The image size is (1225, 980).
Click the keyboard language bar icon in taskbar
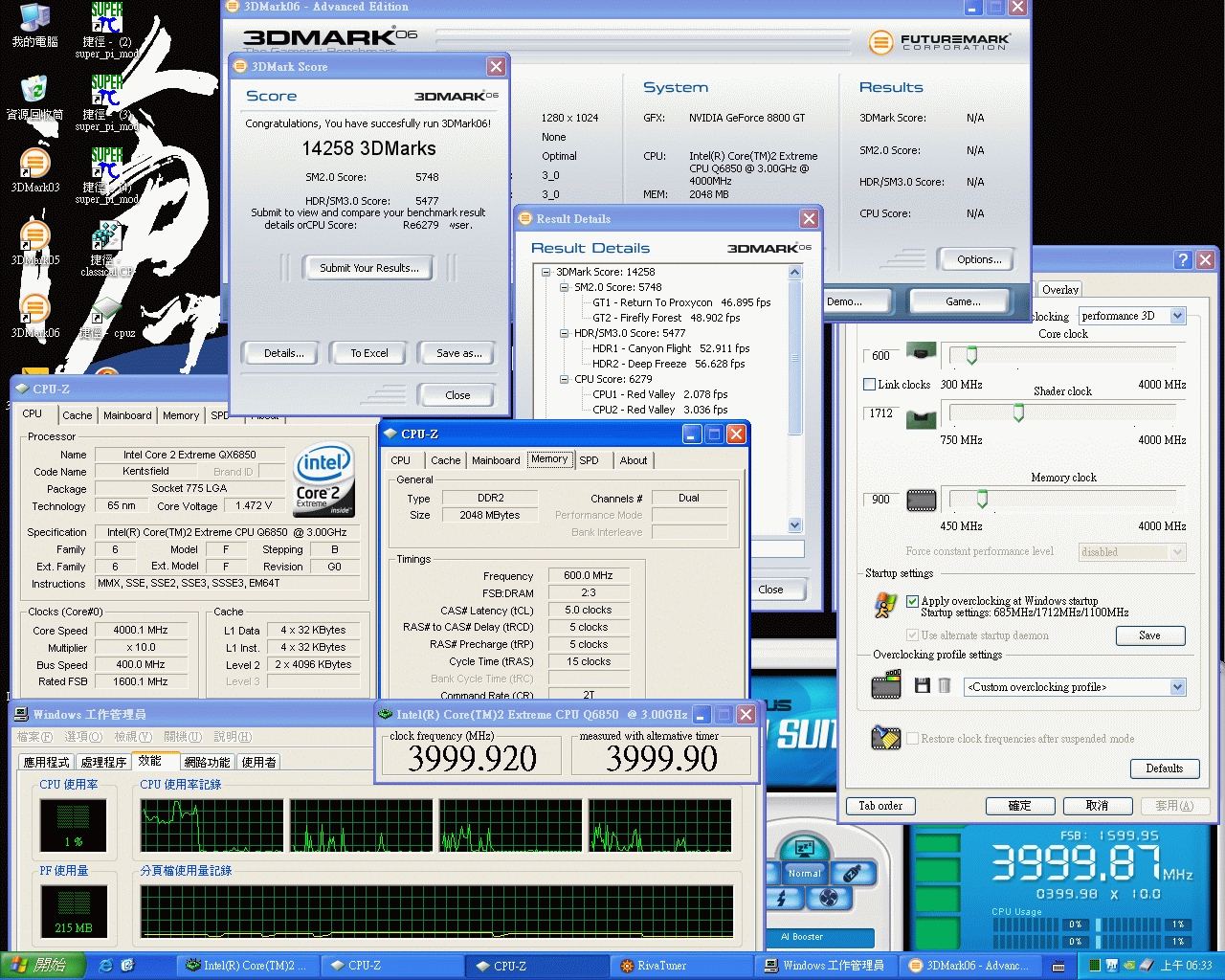(1058, 966)
